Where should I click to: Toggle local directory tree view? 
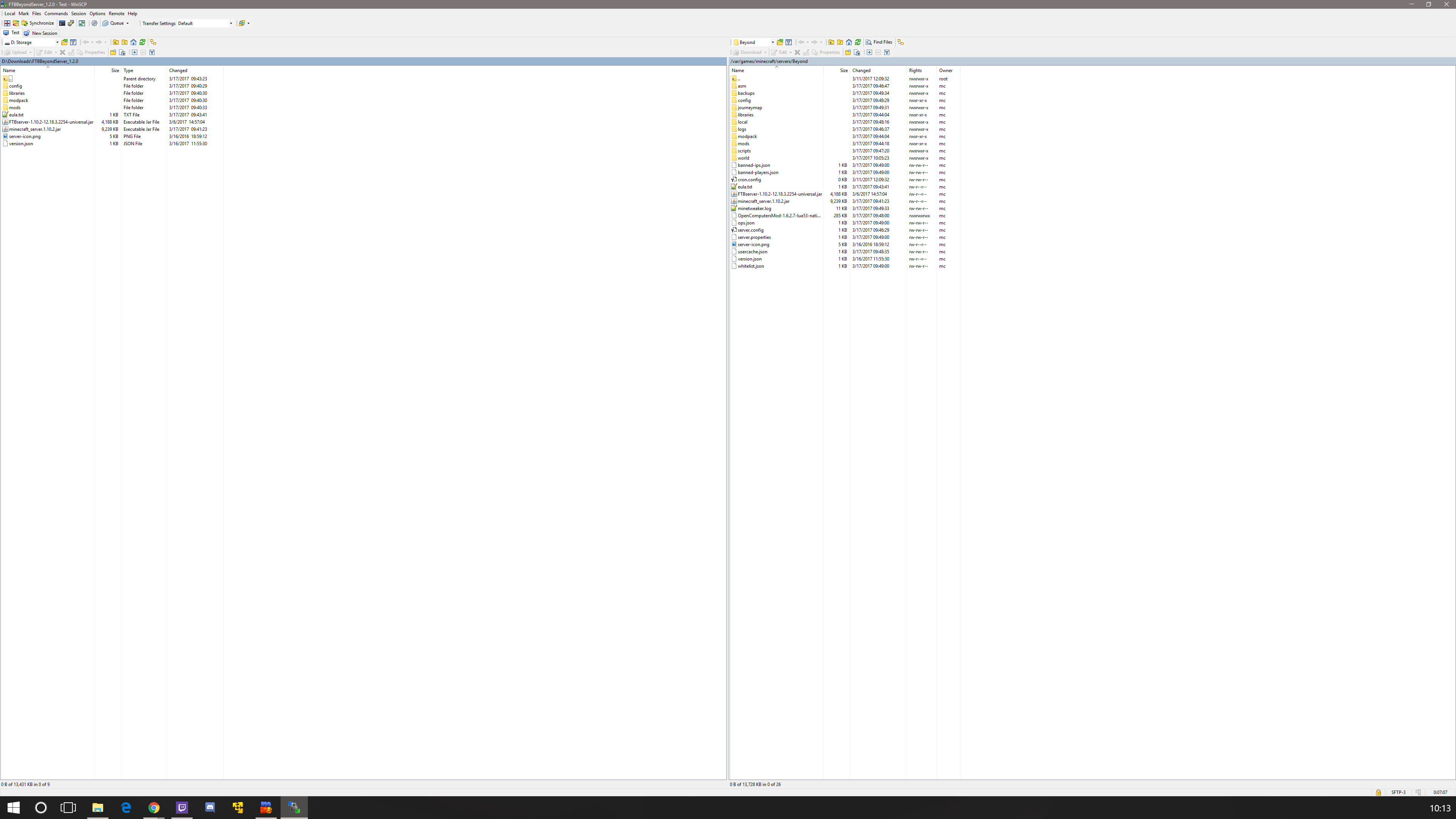tap(153, 42)
